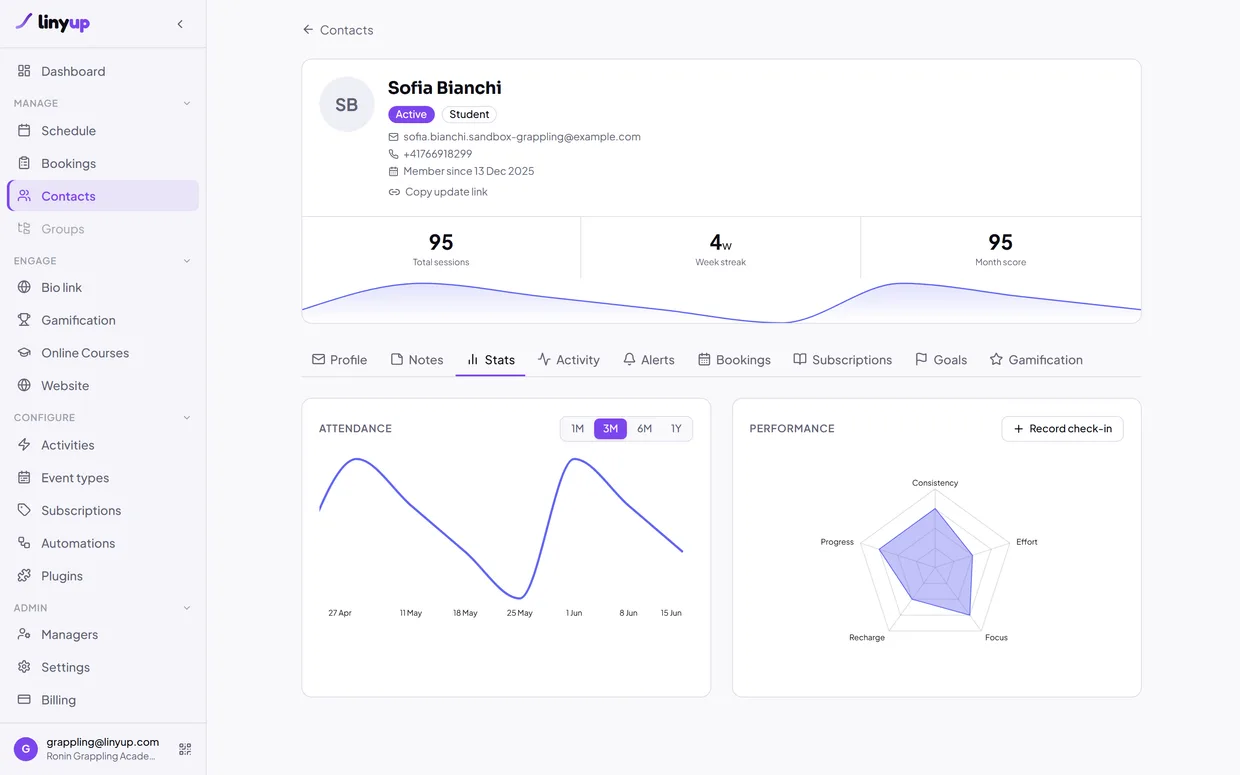Go back to Contacts via arrow link
Image resolution: width=1240 pixels, height=775 pixels.
(x=338, y=30)
